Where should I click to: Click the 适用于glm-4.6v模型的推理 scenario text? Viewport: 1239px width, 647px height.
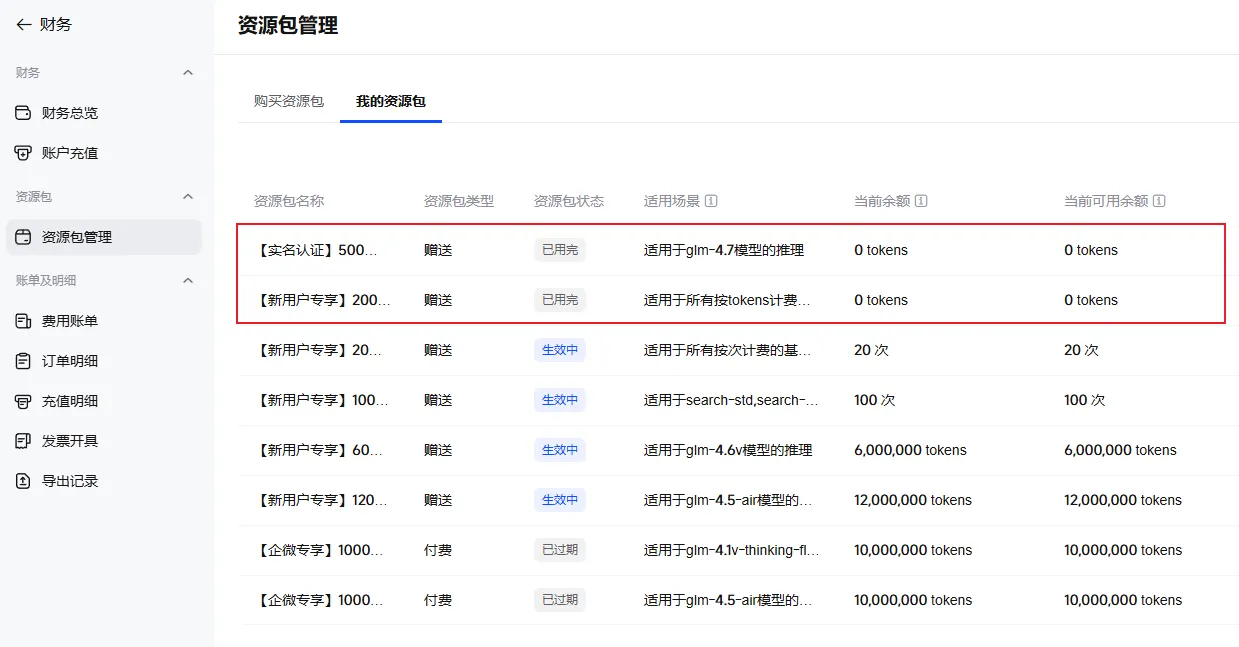(728, 450)
